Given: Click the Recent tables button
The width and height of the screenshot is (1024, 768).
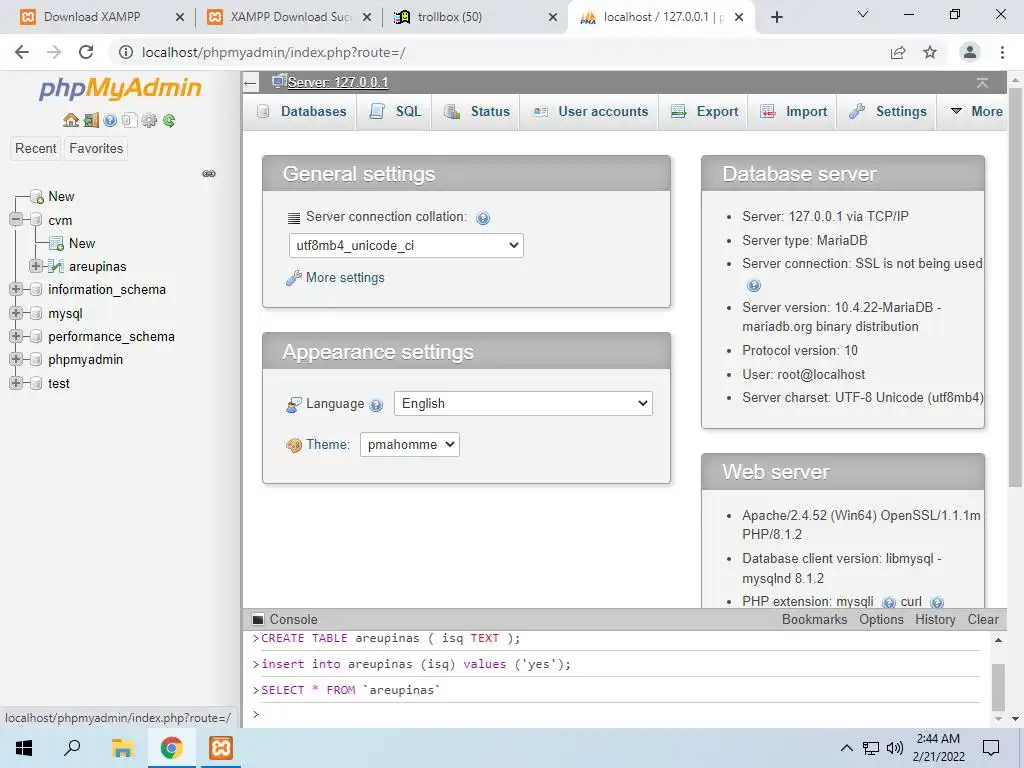Looking at the screenshot, I should coord(35,149).
